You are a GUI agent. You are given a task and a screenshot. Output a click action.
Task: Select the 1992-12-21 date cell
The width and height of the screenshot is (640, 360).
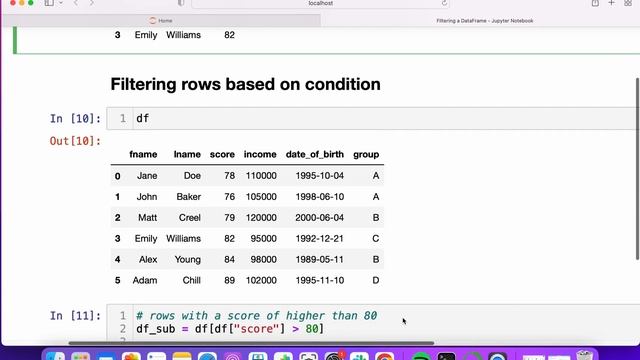(320, 238)
